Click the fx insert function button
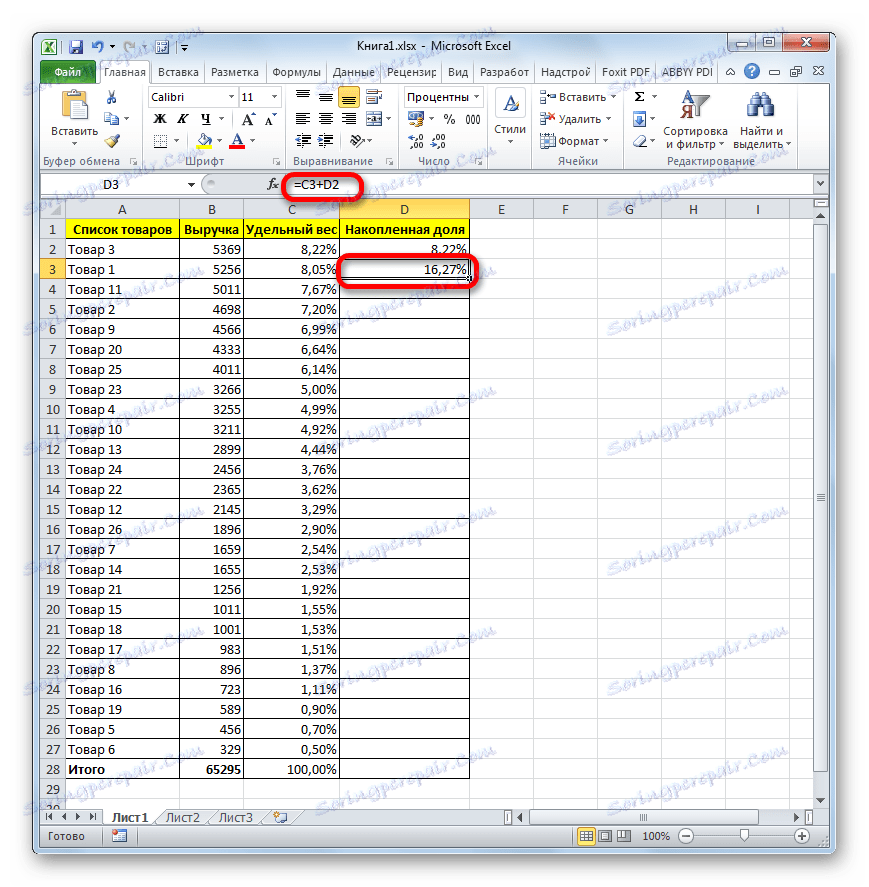The width and height of the screenshot is (869, 887). point(273,184)
